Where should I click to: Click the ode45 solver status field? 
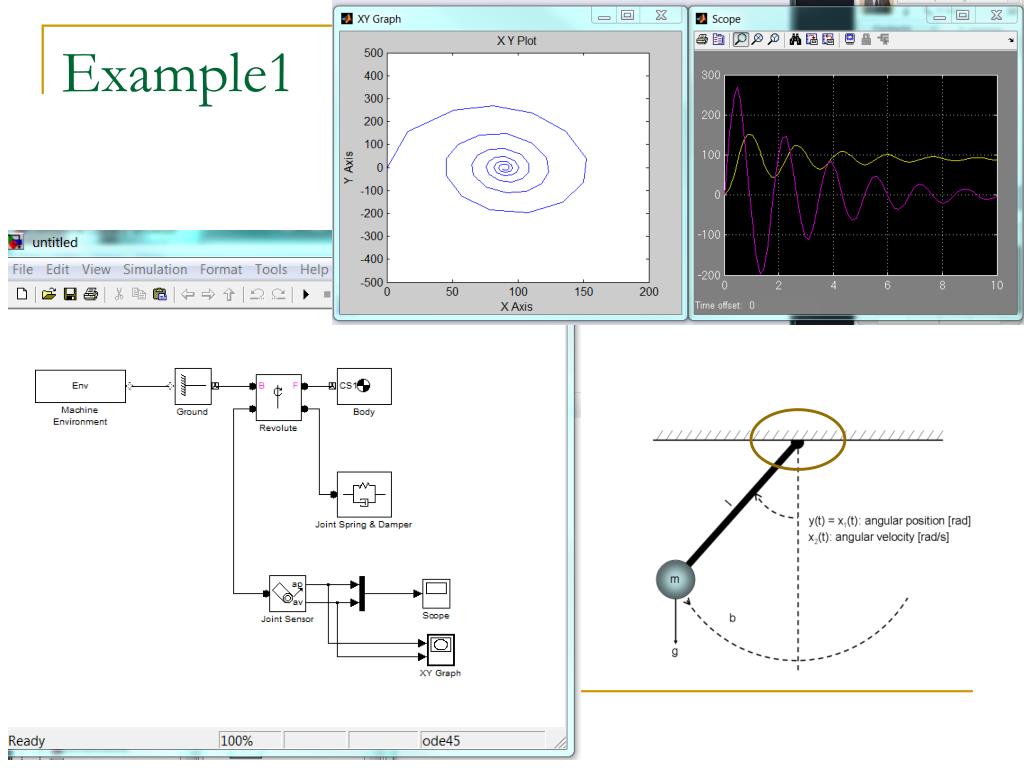pyautogui.click(x=482, y=740)
